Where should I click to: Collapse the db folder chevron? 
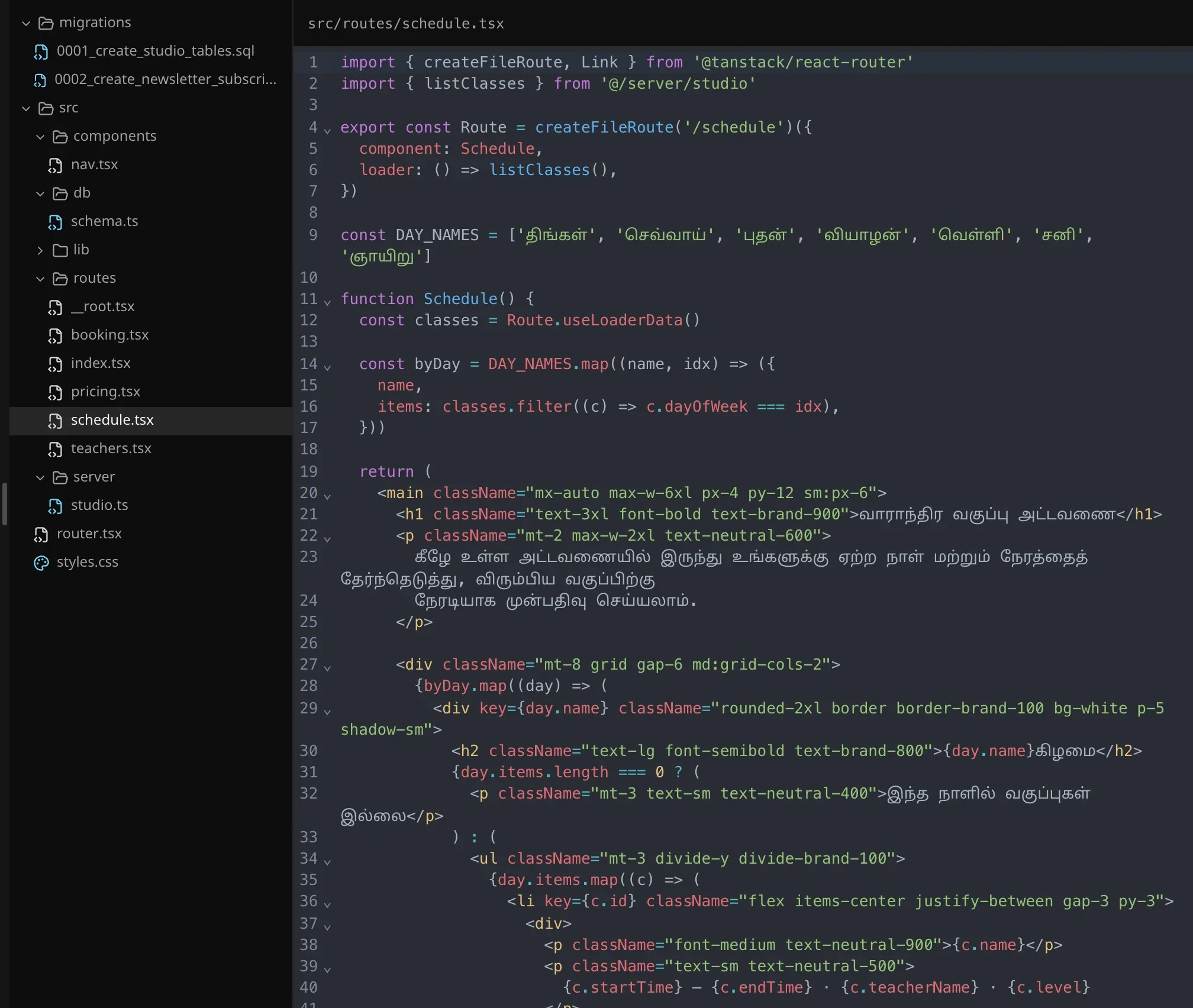click(x=40, y=193)
